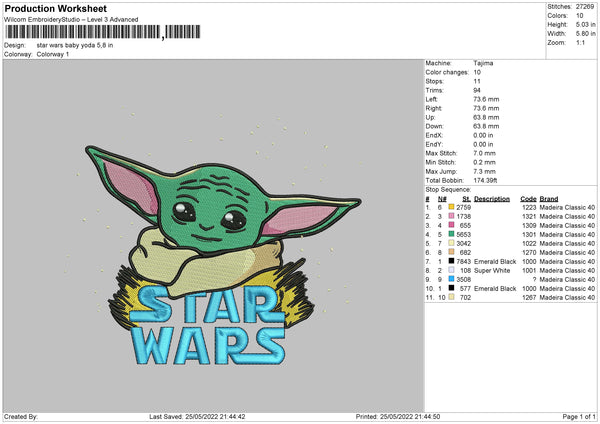Click the Brand column header
The image size is (600, 424).
549,199
